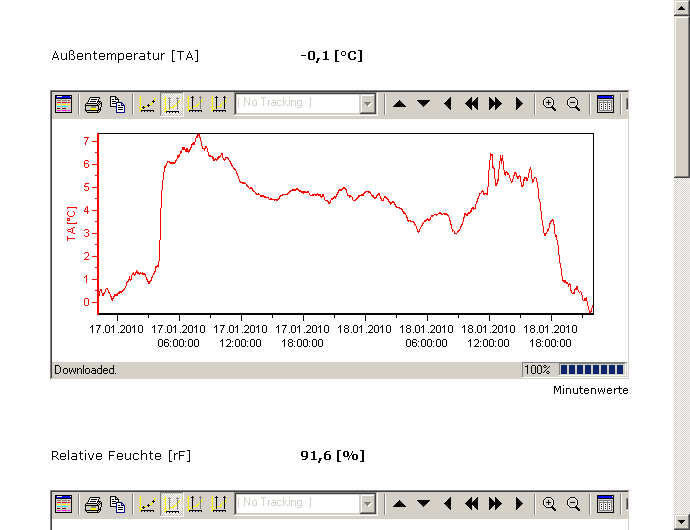Image resolution: width=690 pixels, height=530 pixels.
Task: Open the No Tracking dropdown in temperature toolbar
Action: (x=367, y=104)
